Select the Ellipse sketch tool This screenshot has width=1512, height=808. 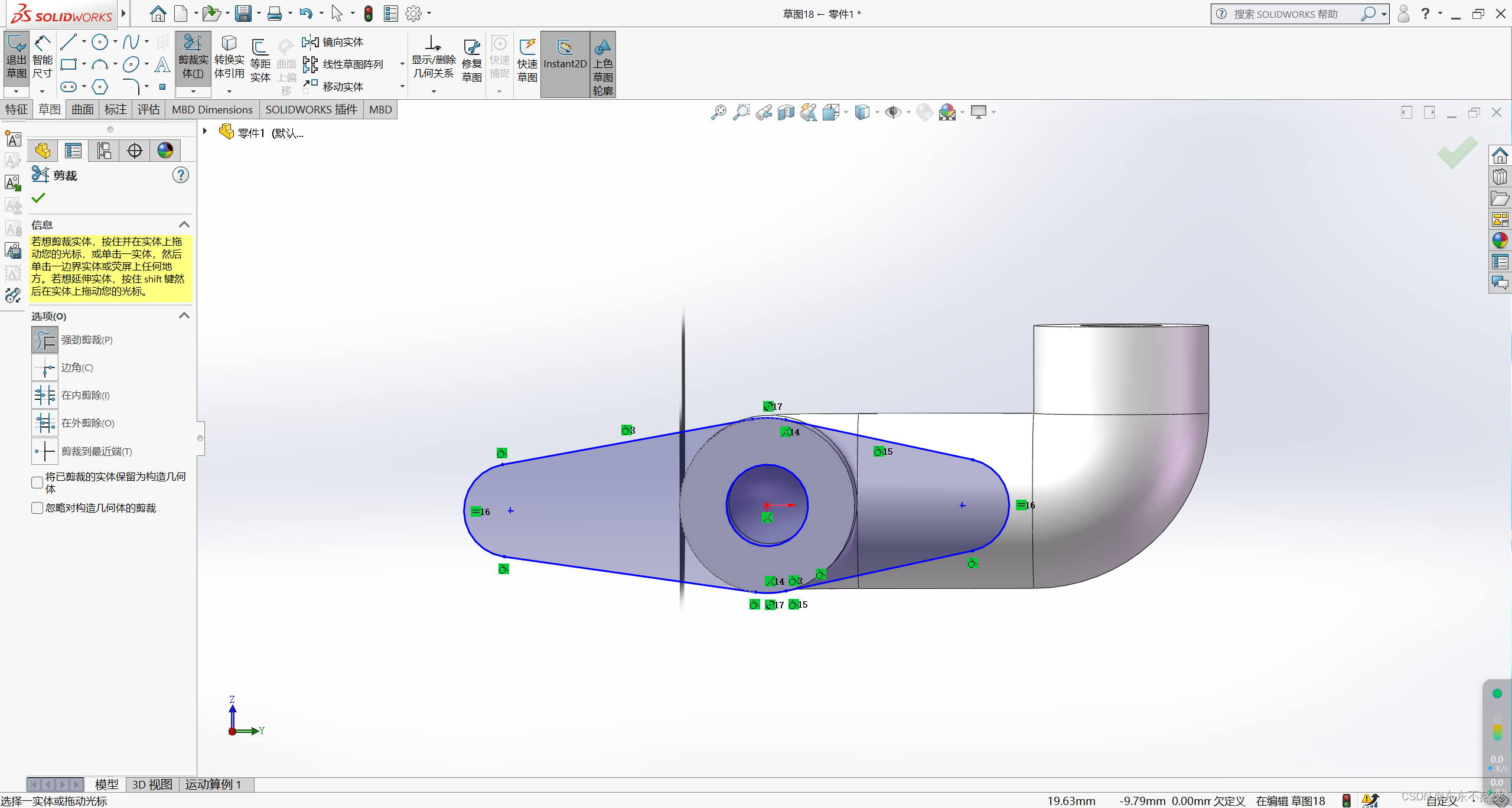(x=131, y=64)
